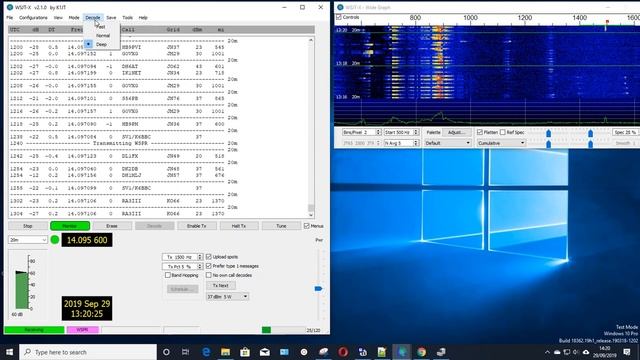Click the WSJT-X title bar app icon

pos(10,7)
